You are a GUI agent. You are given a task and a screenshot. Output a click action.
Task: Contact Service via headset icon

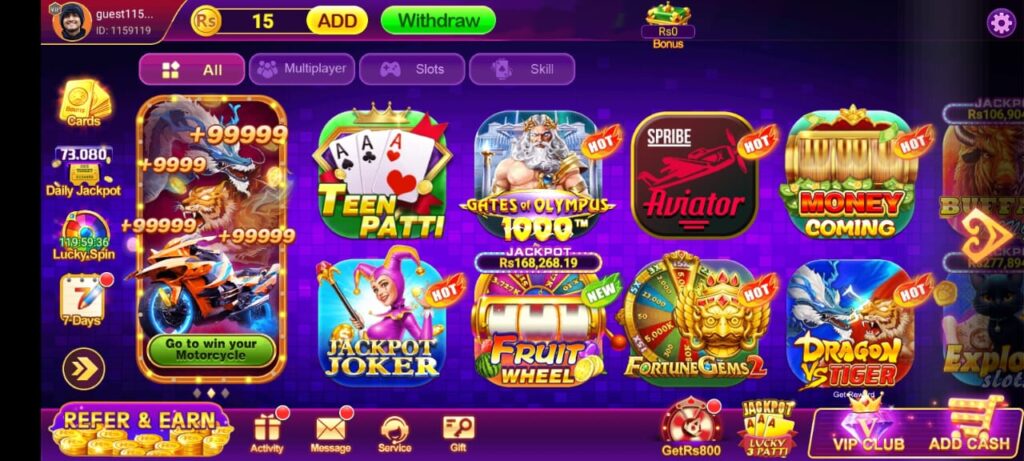(394, 434)
